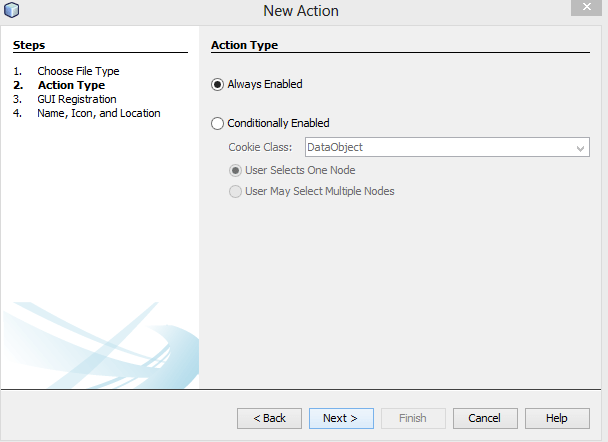Expand the Cookie Class dropdown arrow
This screenshot has width=608, height=442.
point(581,148)
